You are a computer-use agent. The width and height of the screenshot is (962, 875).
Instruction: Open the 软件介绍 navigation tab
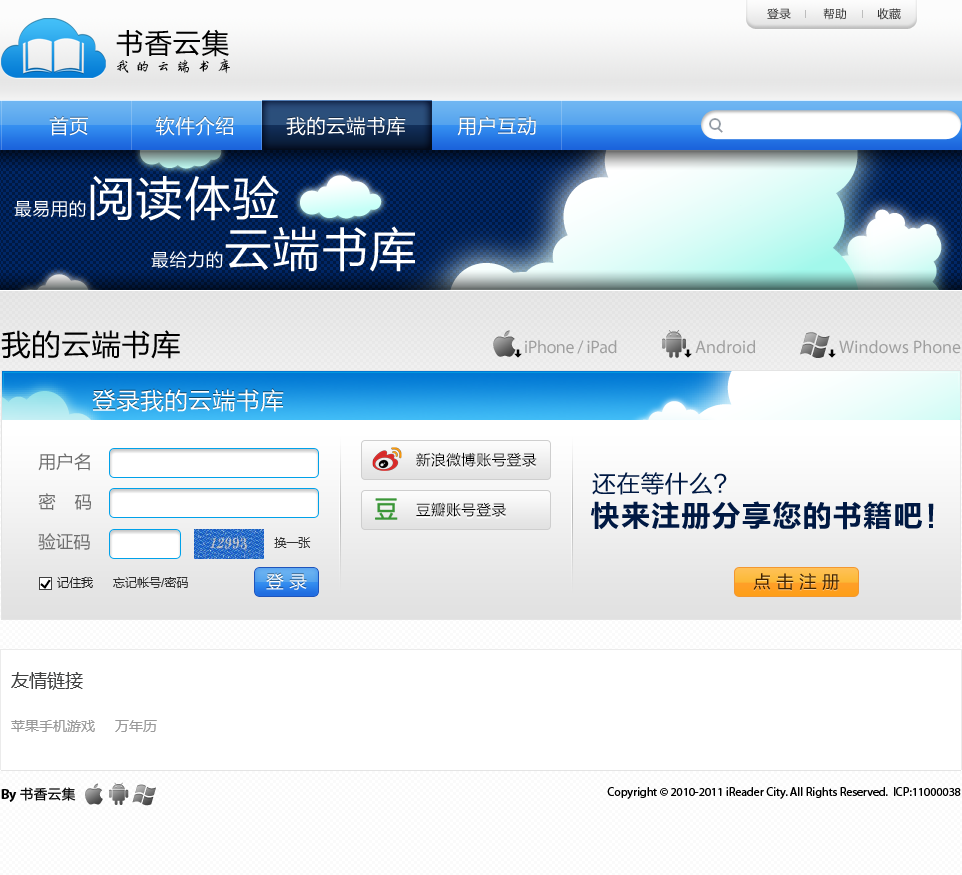[196, 126]
